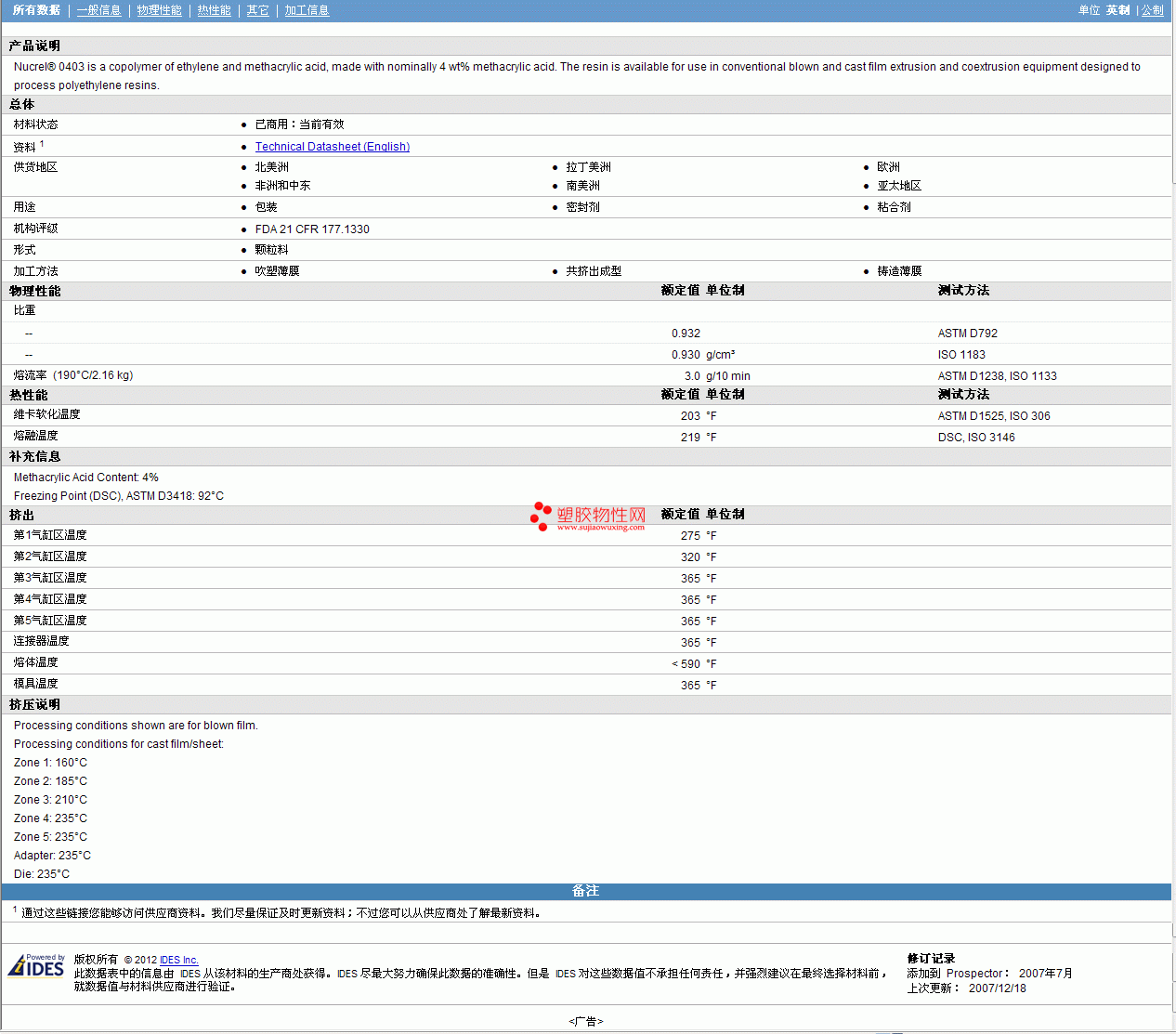The height and width of the screenshot is (1034, 1176).
Task: Switch to 物理性能 tab
Action: (159, 10)
